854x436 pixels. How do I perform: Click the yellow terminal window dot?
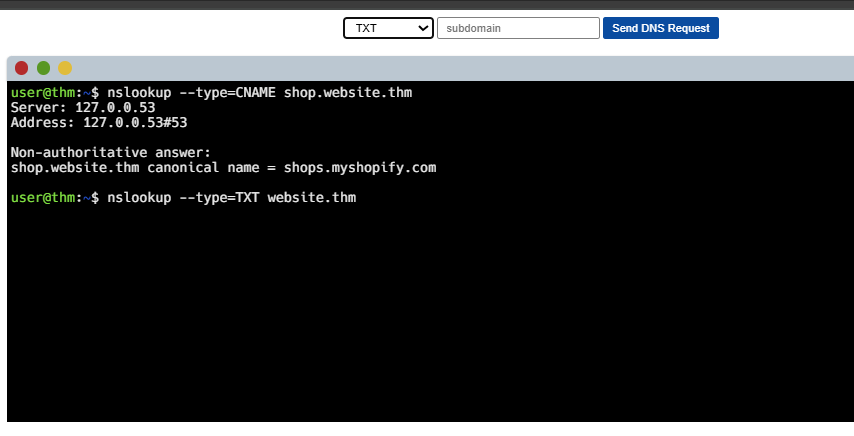pyautogui.click(x=65, y=68)
